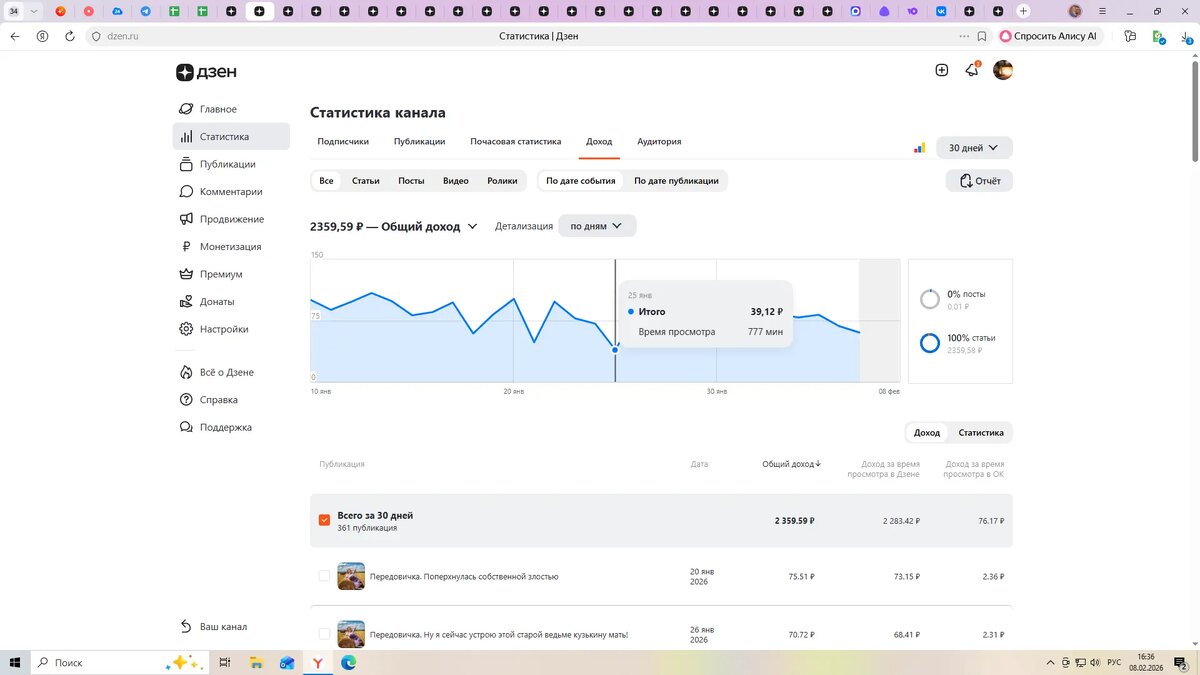Open Windows Start menu
Viewport: 1200px width, 675px height.
[15, 662]
